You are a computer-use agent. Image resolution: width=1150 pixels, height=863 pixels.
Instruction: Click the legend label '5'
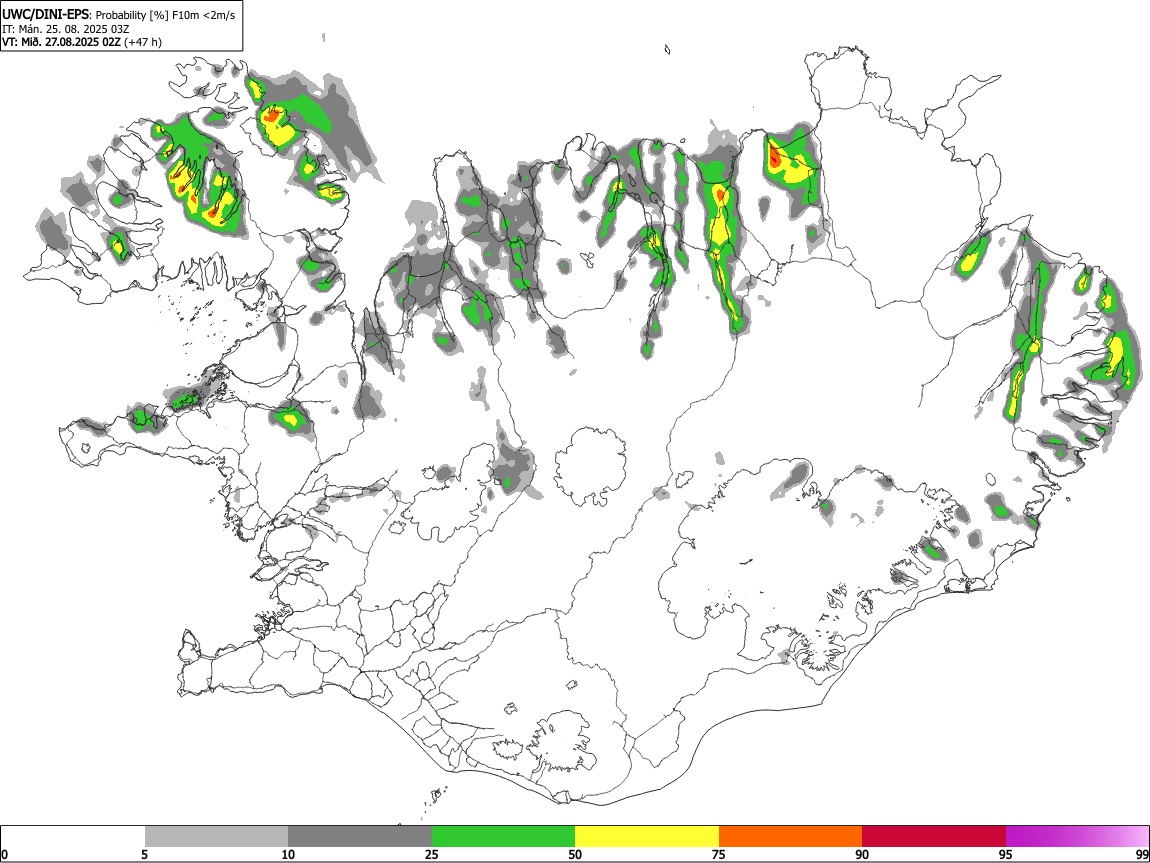(x=144, y=855)
